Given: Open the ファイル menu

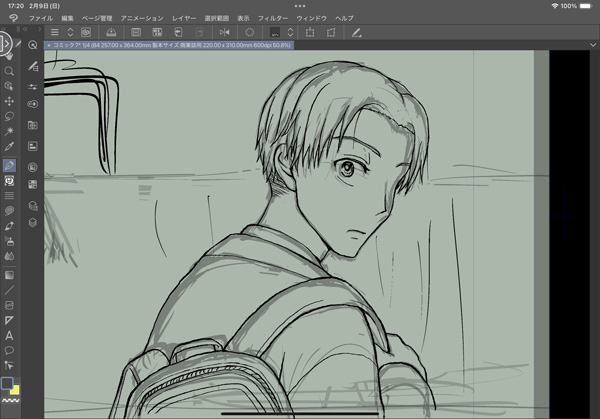Looking at the screenshot, I should (x=41, y=19).
